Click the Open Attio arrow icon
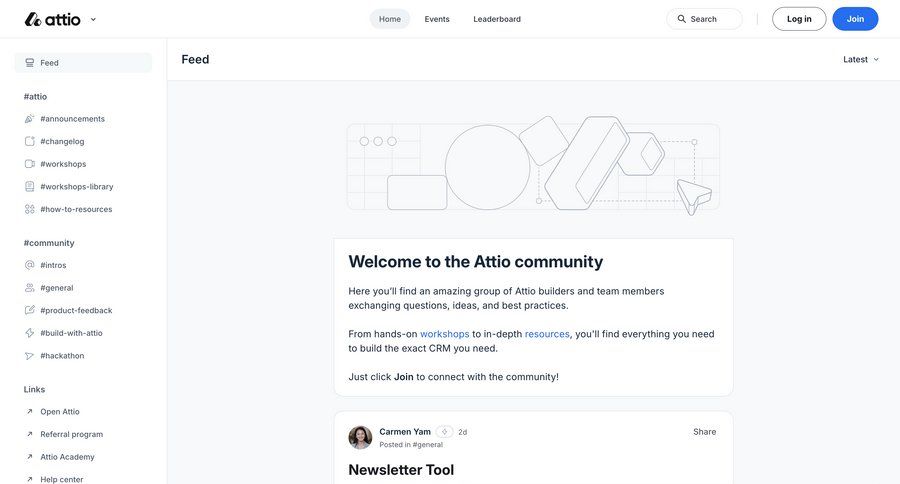Screen dimensions: 900x484 click(30, 412)
